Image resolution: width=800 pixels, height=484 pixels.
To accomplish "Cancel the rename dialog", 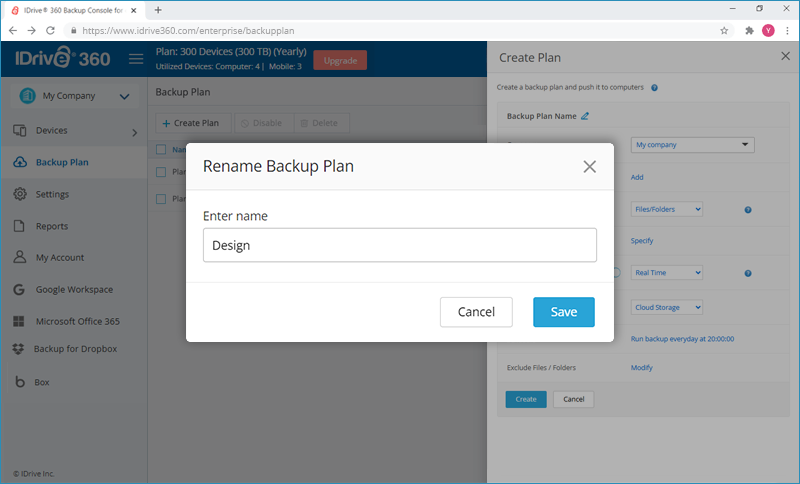I will point(476,312).
